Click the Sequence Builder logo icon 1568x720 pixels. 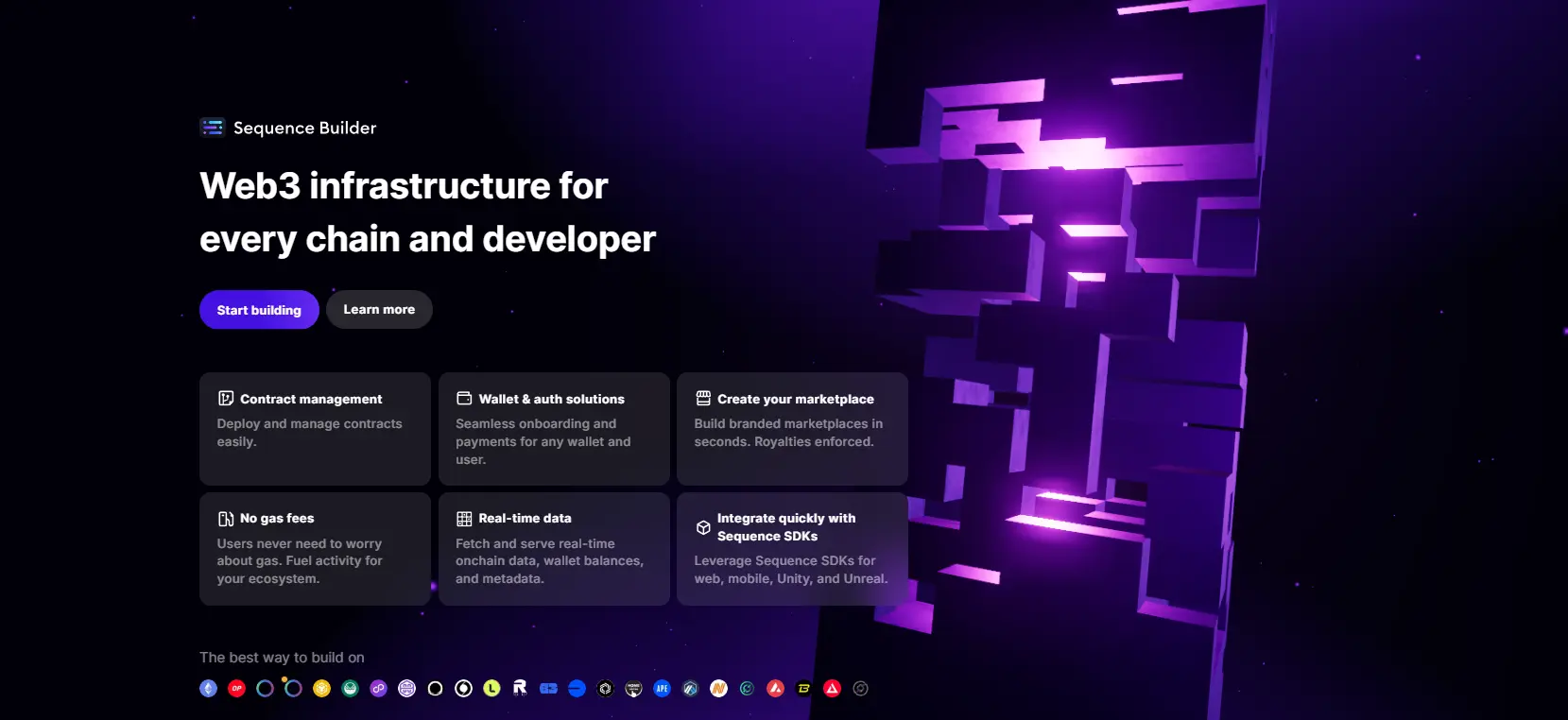click(x=212, y=127)
